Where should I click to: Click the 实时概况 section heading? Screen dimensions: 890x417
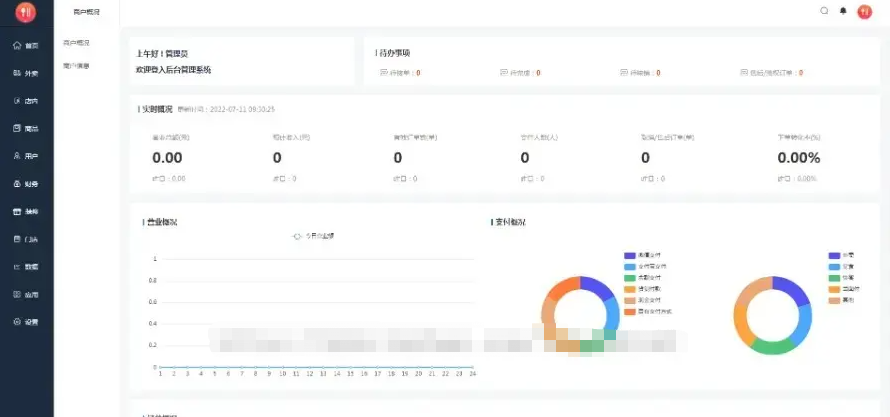[x=157, y=109]
